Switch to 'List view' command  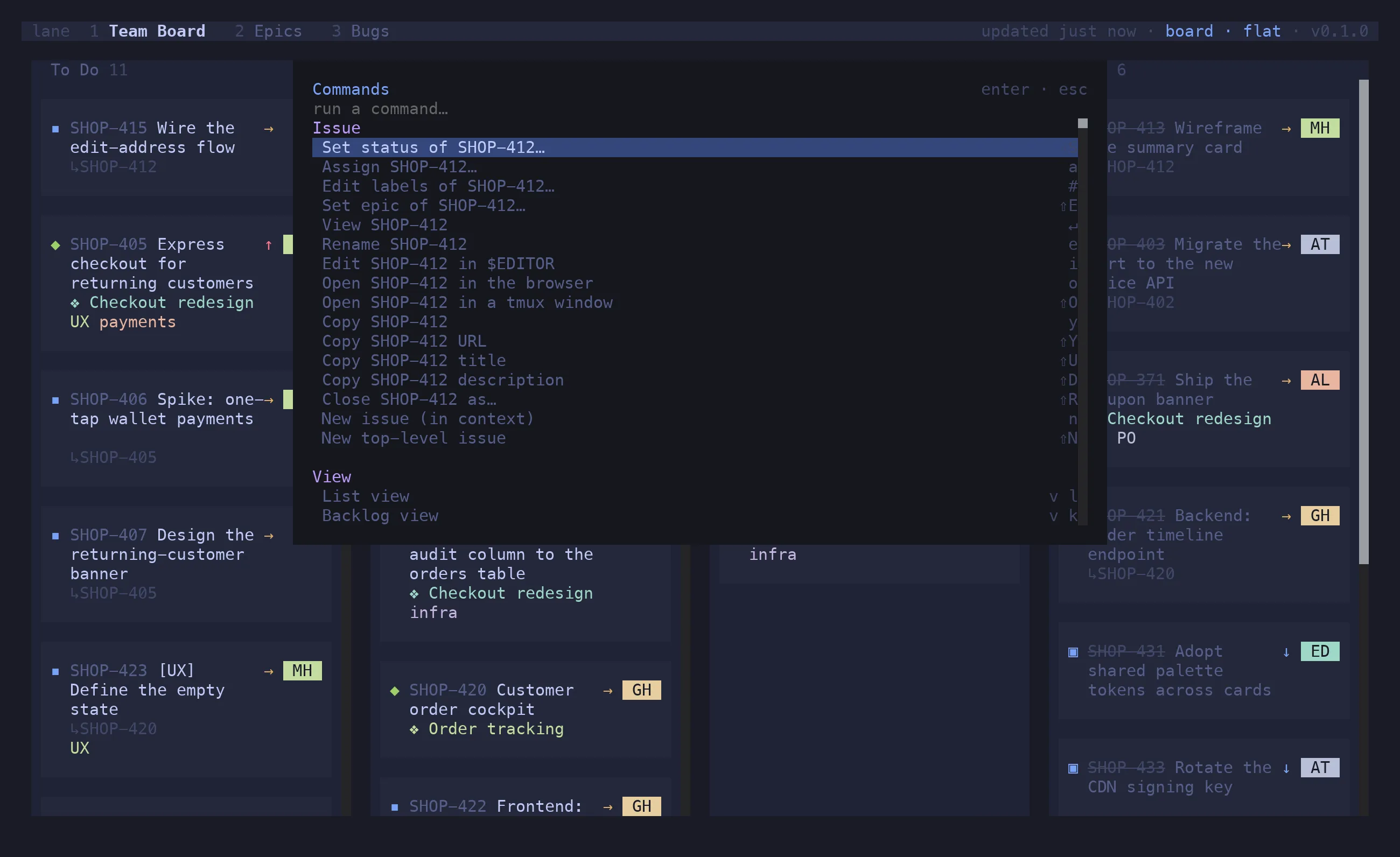pos(694,496)
